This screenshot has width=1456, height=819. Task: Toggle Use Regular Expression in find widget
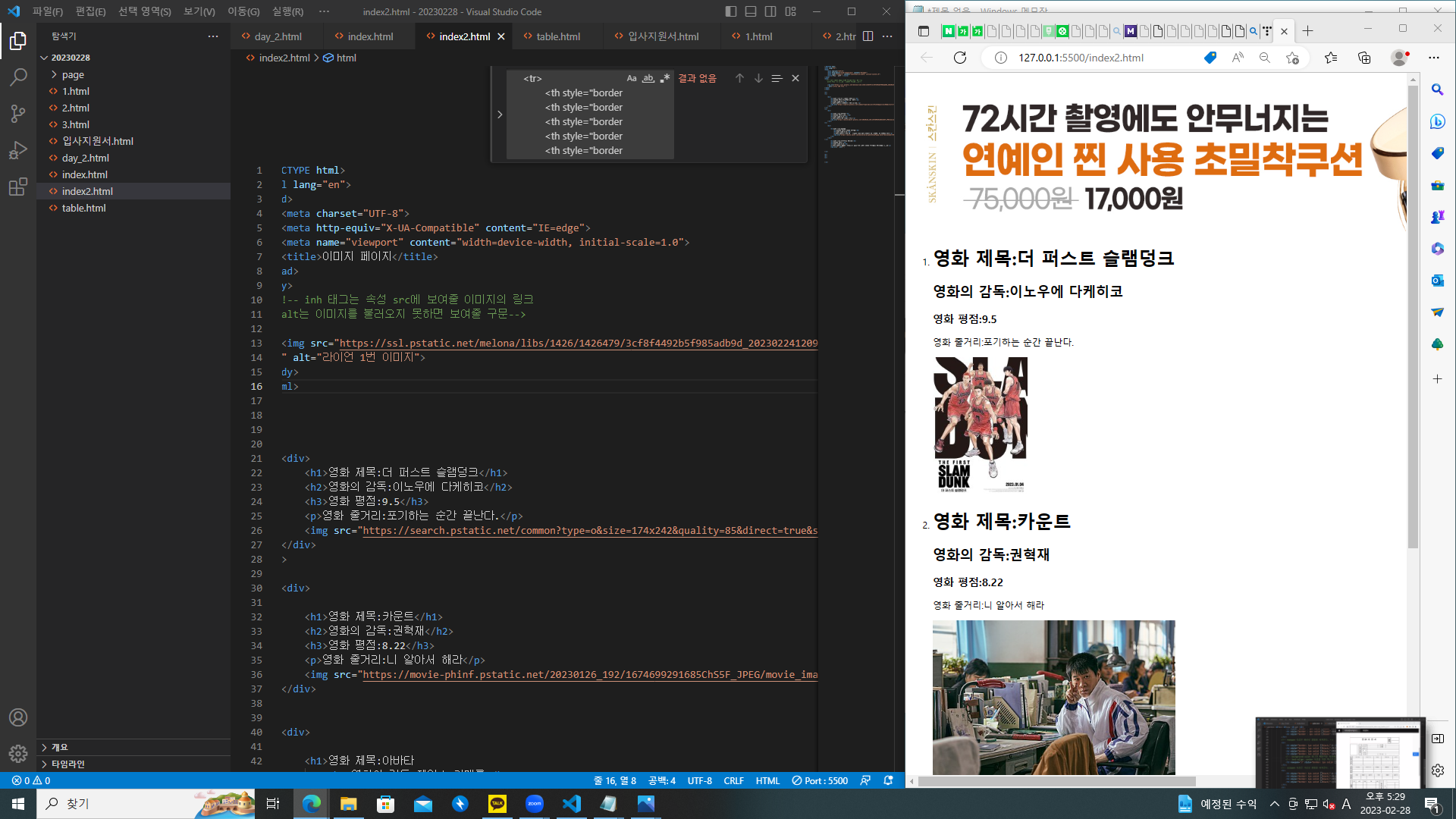665,78
